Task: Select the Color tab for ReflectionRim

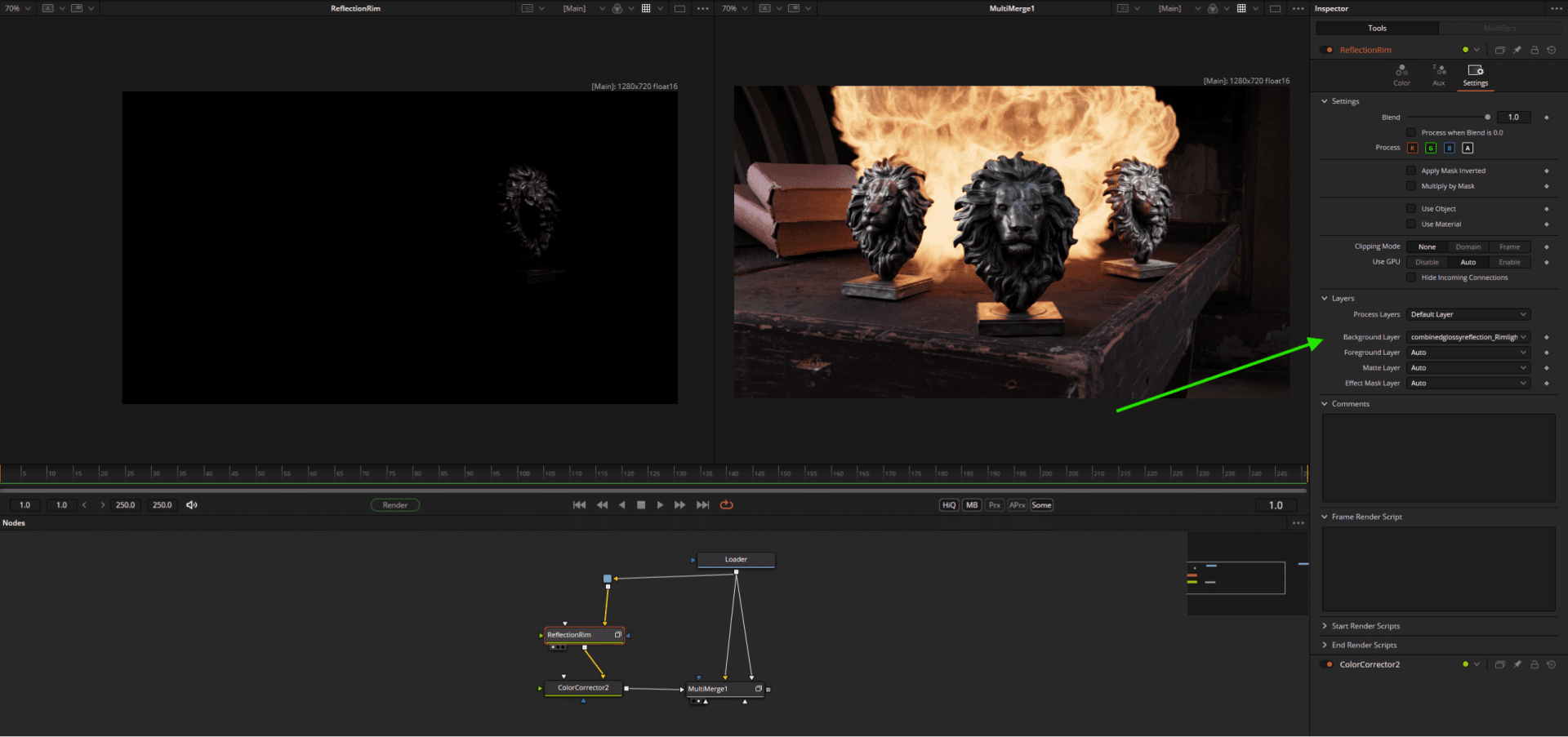Action: pos(1401,75)
